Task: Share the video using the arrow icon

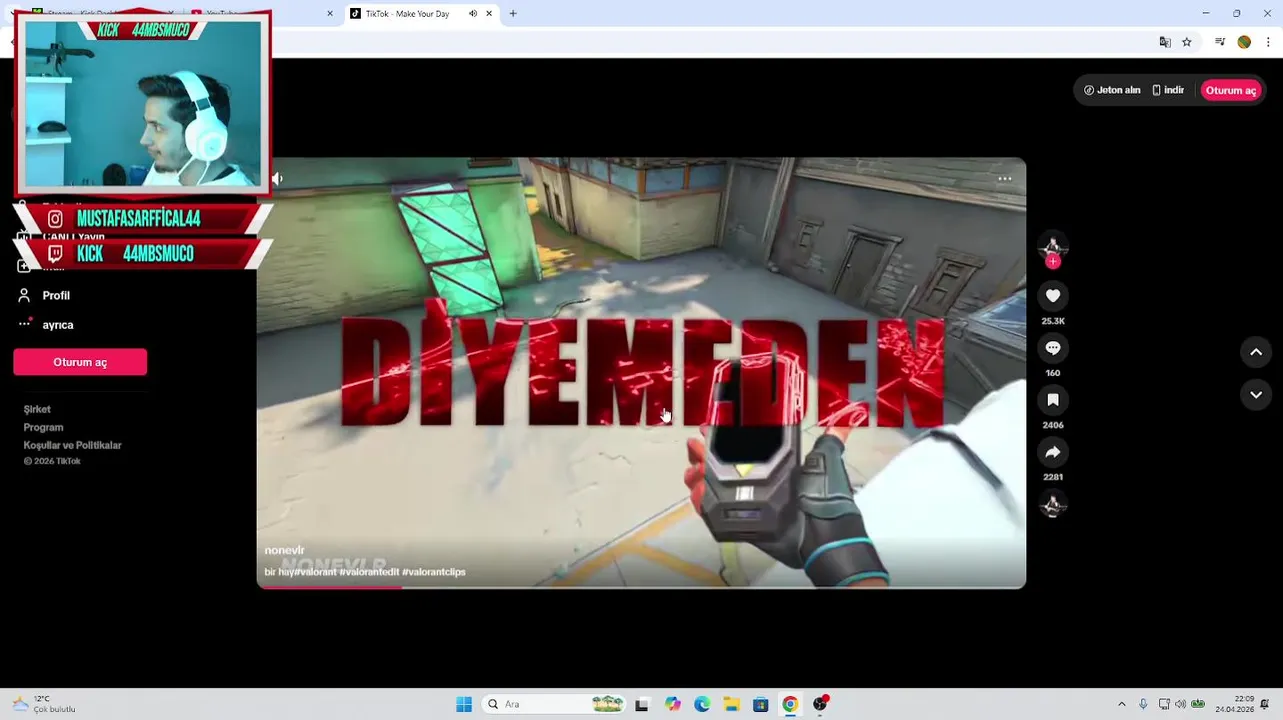Action: [x=1052, y=452]
